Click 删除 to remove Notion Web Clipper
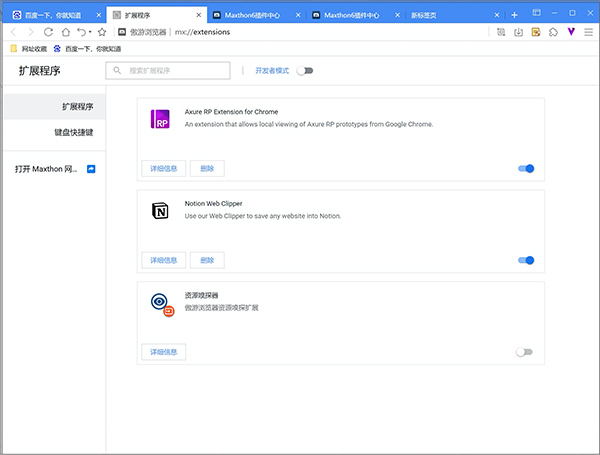This screenshot has width=600, height=455. click(207, 260)
